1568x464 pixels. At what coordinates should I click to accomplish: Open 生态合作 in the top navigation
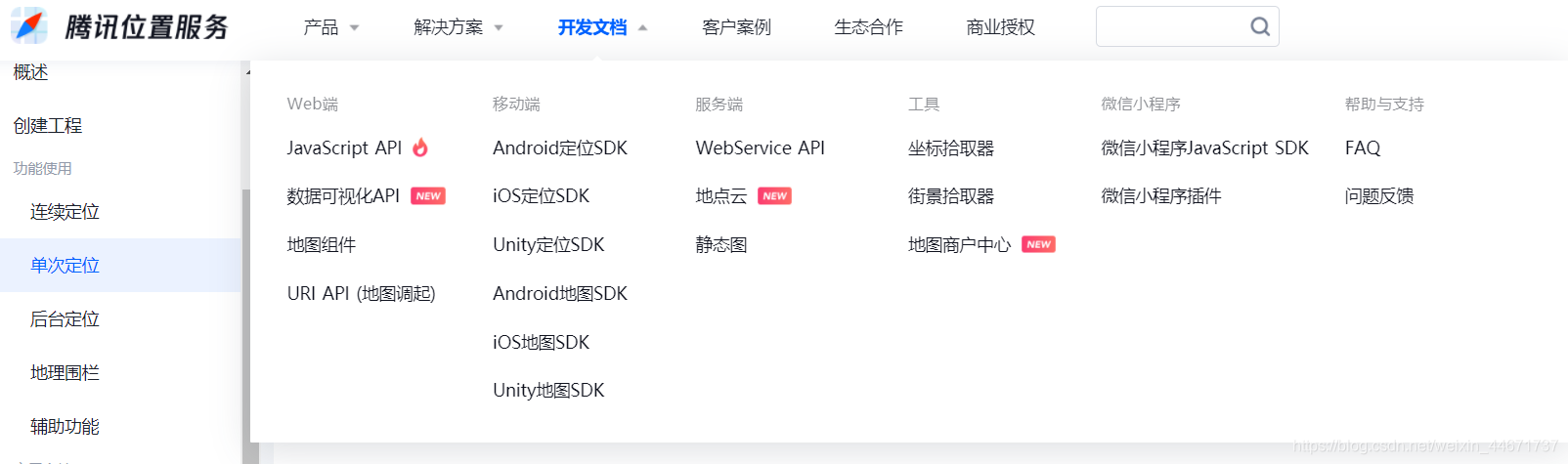click(x=868, y=27)
